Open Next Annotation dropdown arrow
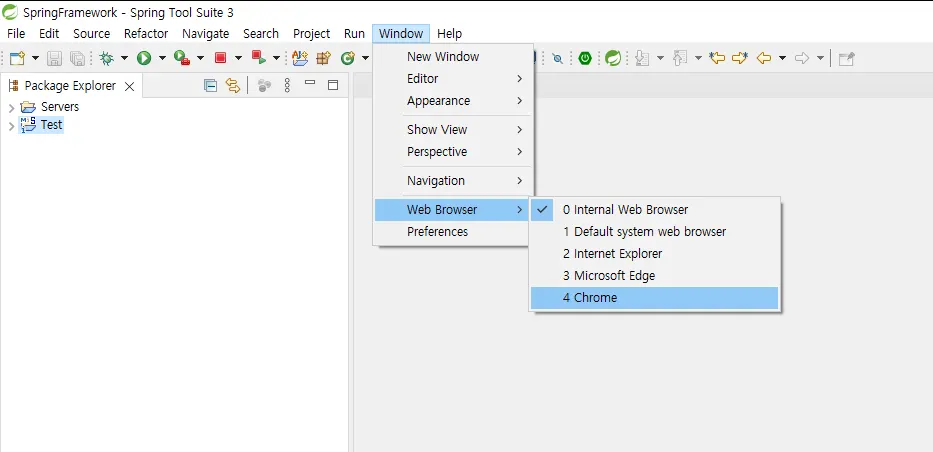Viewport: 933px width, 452px height. point(660,58)
